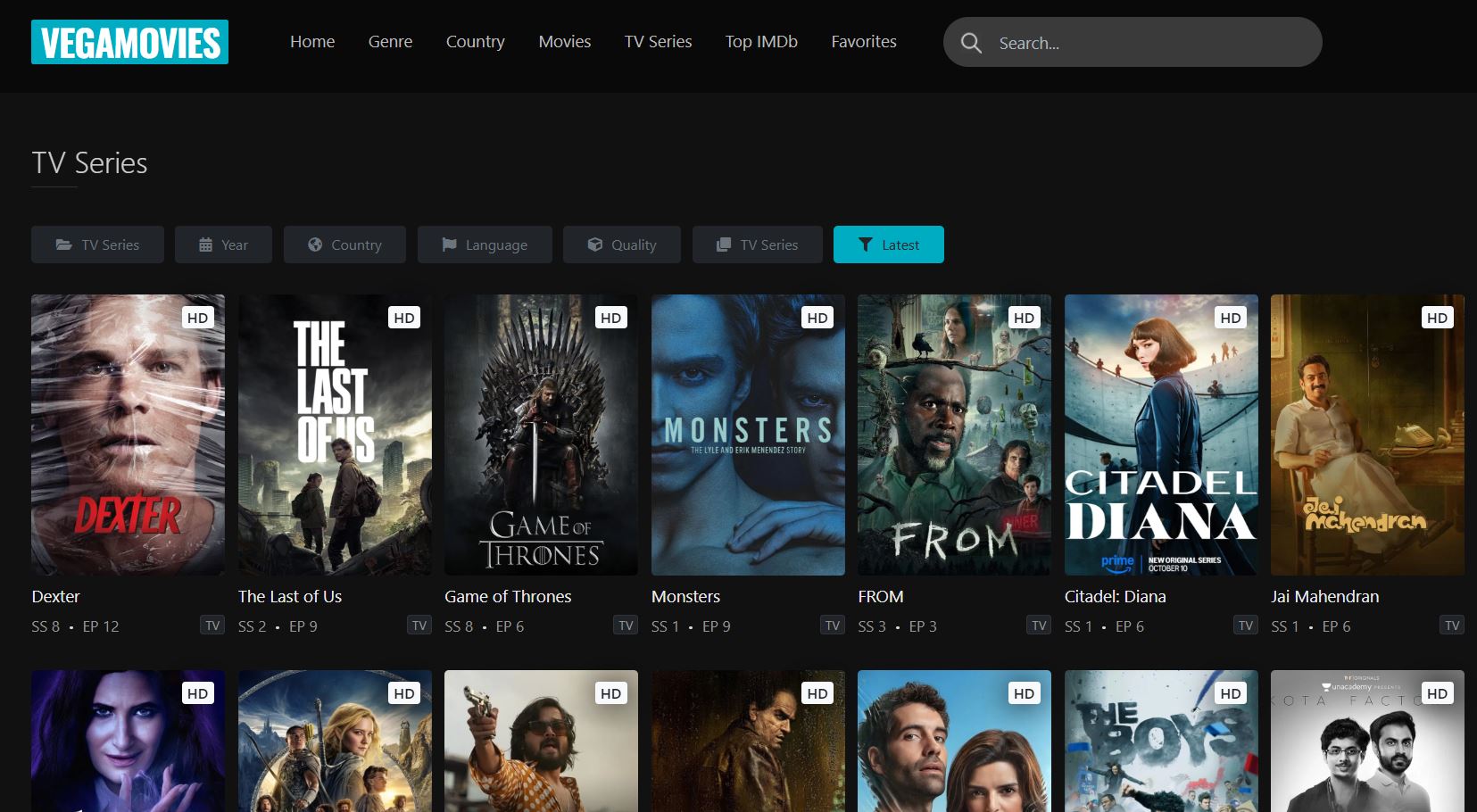The width and height of the screenshot is (1477, 812).
Task: Click the Kota Factory poster thumbnail
Action: click(1367, 741)
